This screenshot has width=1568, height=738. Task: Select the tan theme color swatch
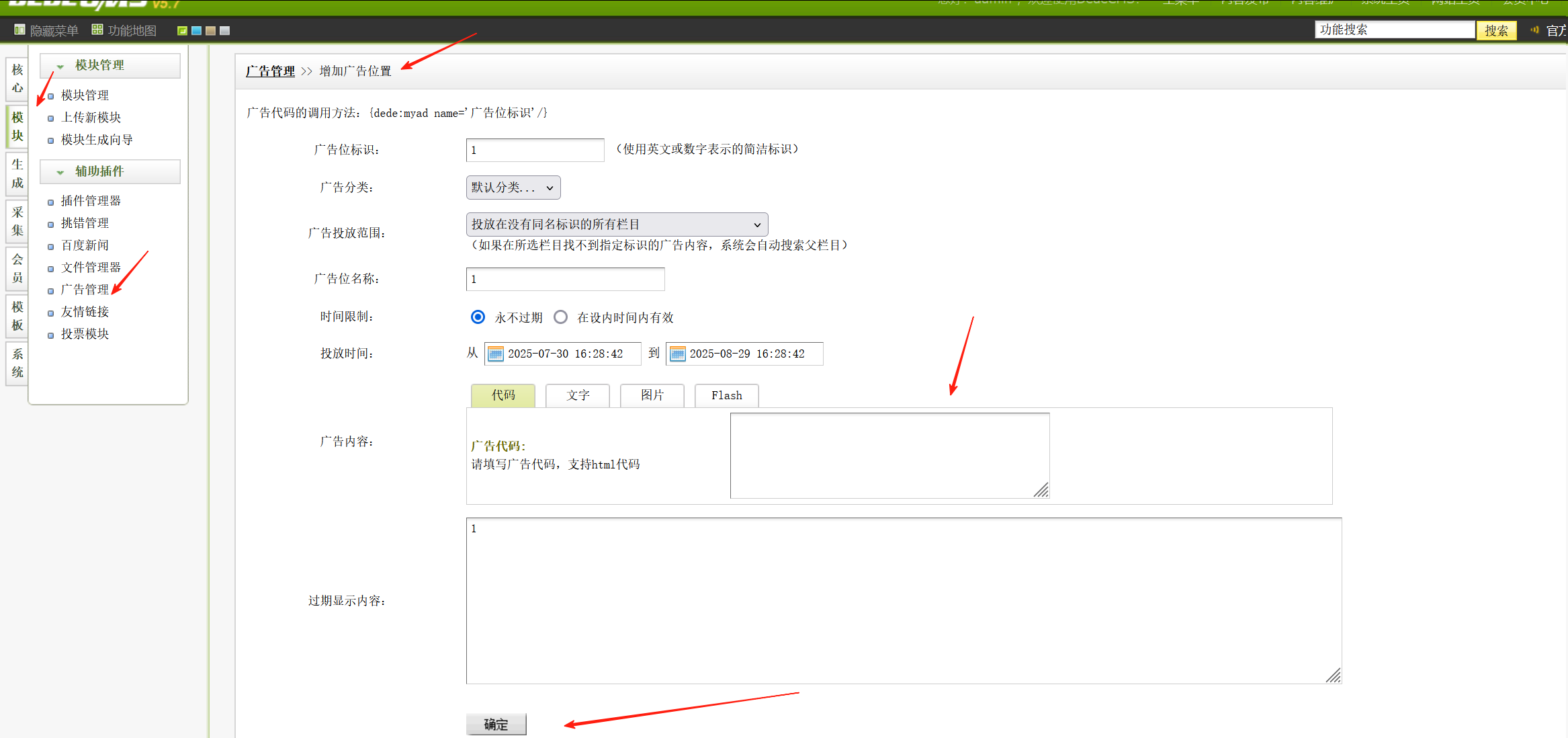(x=210, y=30)
